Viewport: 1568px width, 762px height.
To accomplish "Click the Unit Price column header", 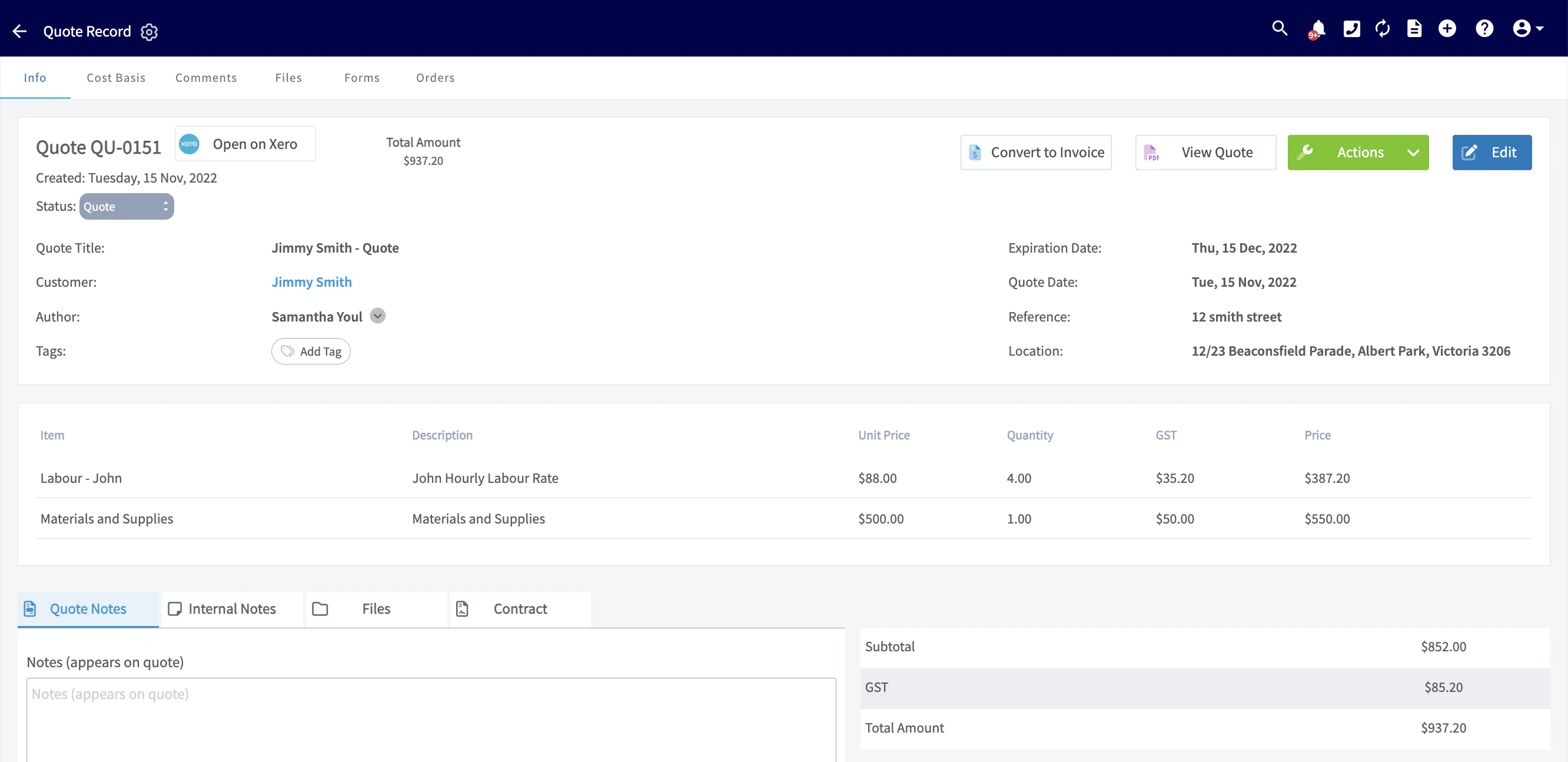I will [x=884, y=435].
